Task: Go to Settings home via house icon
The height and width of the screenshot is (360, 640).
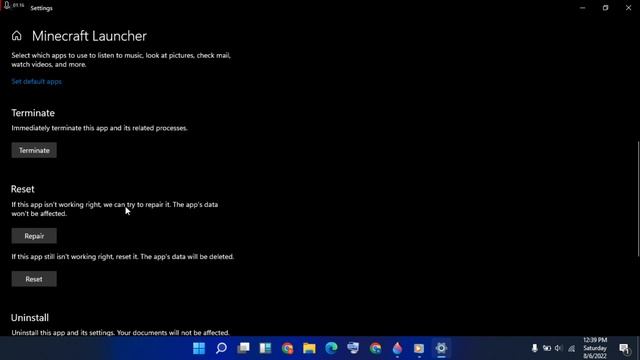Action: [16, 36]
